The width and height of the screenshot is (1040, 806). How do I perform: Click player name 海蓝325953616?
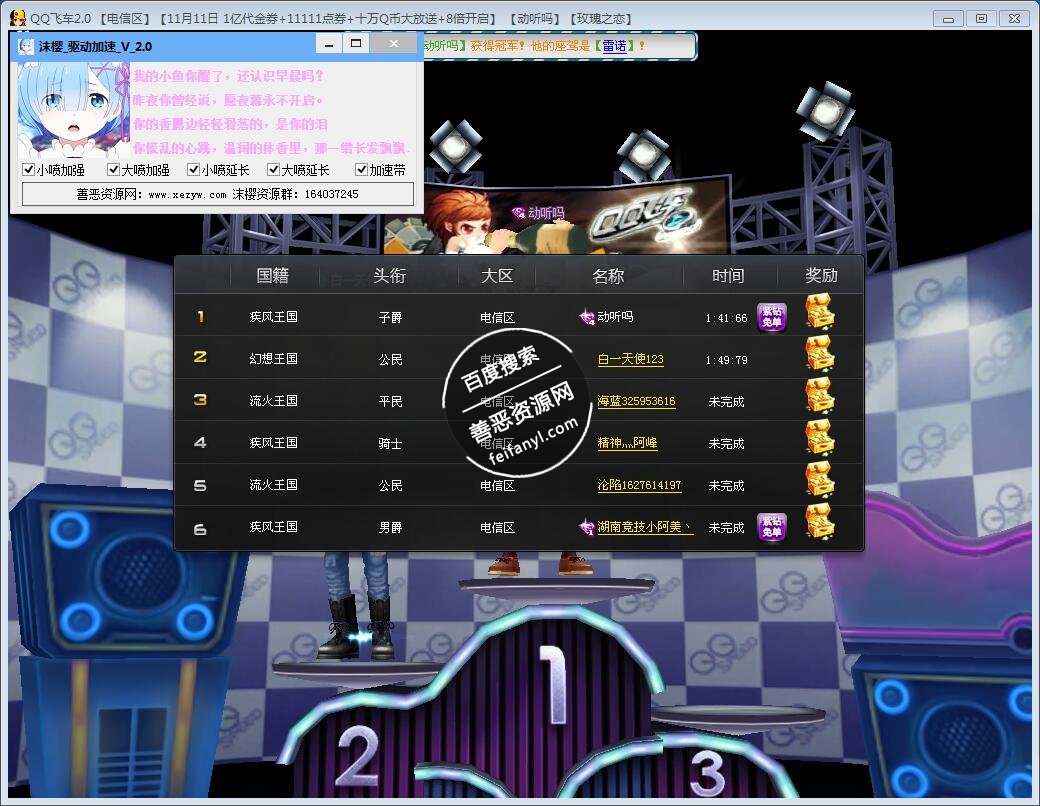(x=636, y=401)
